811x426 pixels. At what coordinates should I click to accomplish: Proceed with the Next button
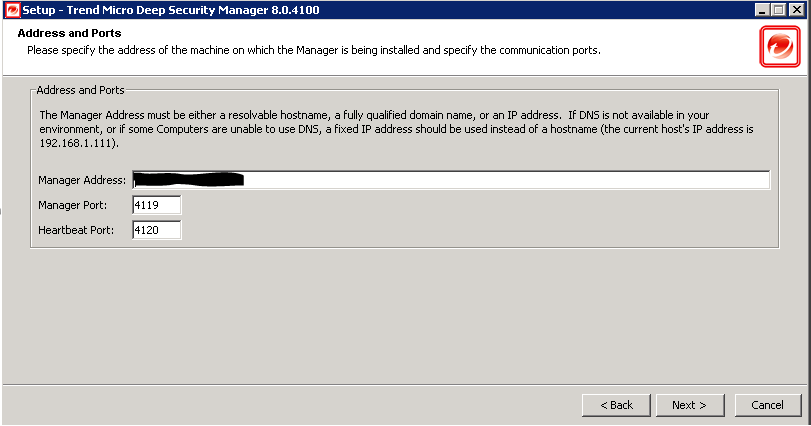click(x=690, y=405)
